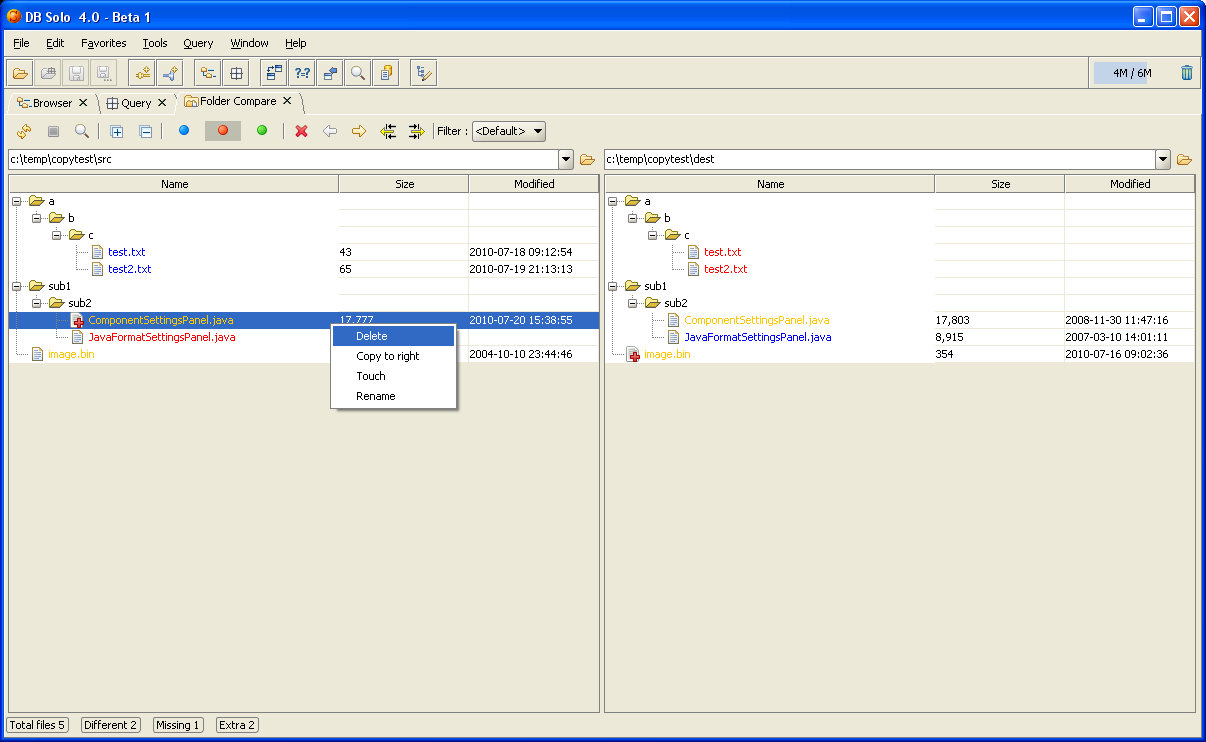Select JavaFormatSettingsPanel.java in the dest pane
Screen dimensions: 1206x742
click(x=757, y=337)
